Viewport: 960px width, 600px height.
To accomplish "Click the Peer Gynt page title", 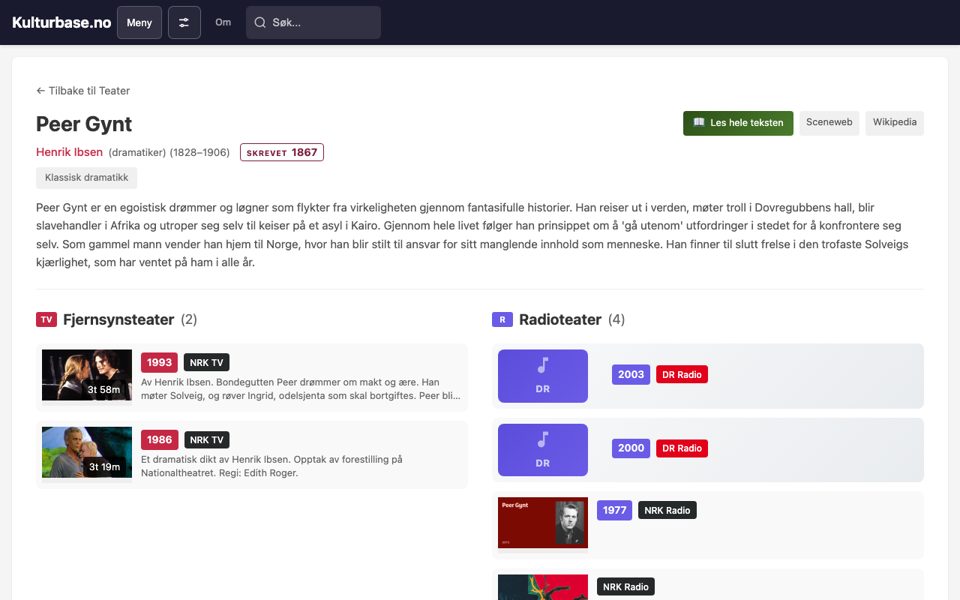I will tap(84, 124).
